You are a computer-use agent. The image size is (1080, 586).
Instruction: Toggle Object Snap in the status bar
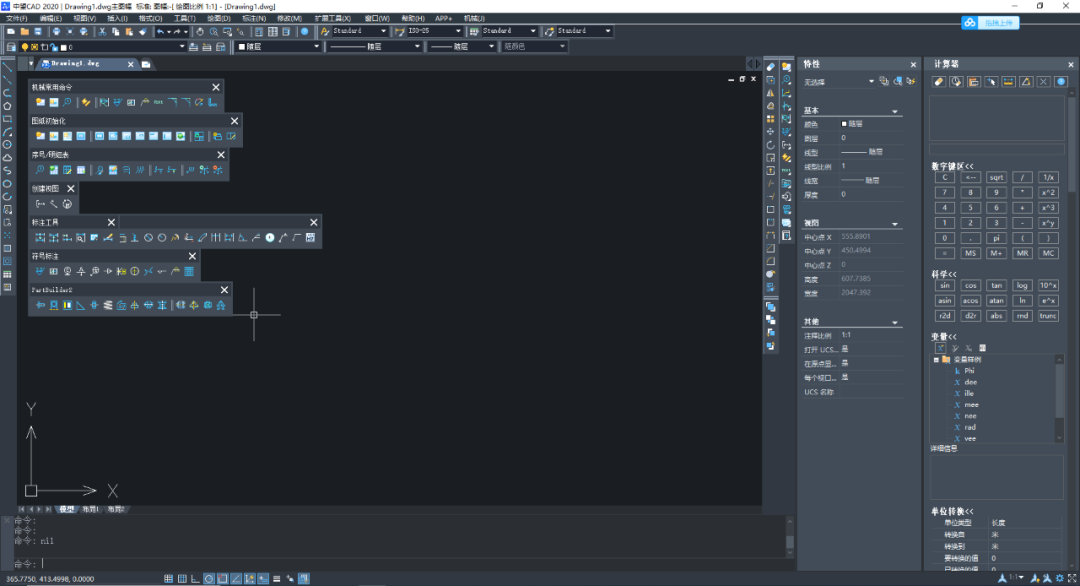click(222, 579)
